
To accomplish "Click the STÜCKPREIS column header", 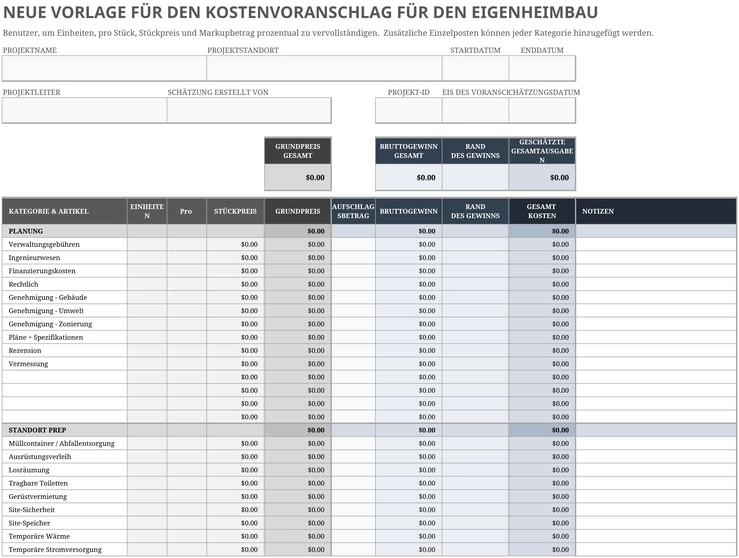I will [x=235, y=211].
